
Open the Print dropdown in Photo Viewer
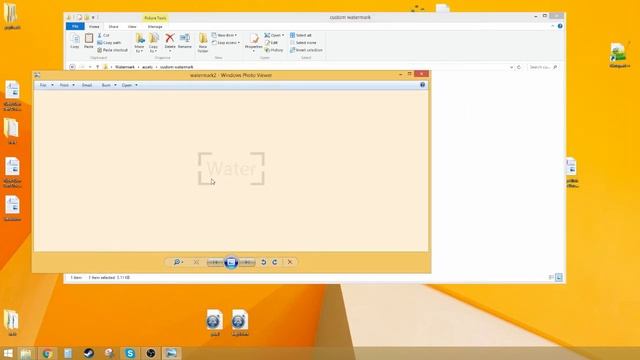tap(67, 85)
